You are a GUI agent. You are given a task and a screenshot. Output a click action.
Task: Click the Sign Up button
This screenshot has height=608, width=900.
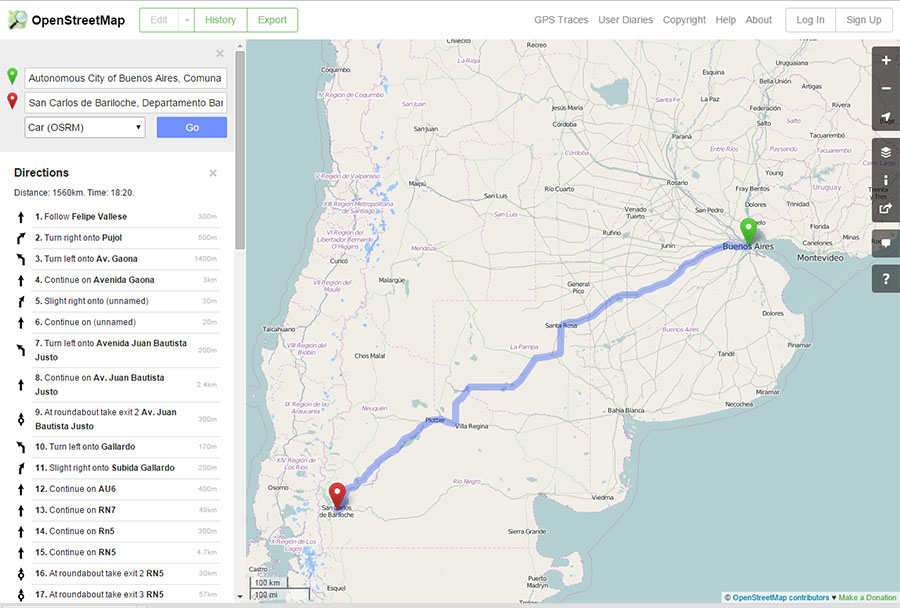tap(864, 20)
